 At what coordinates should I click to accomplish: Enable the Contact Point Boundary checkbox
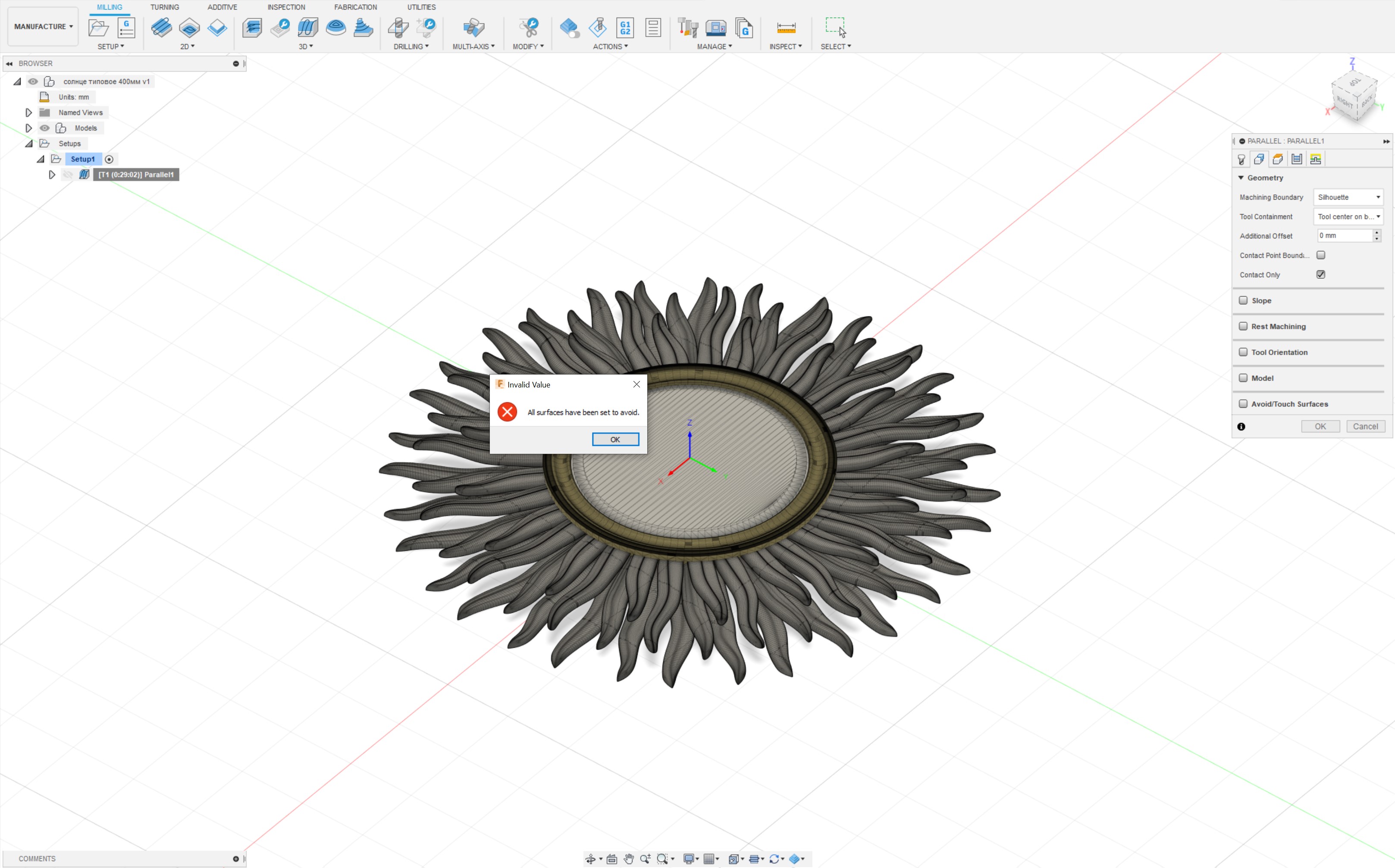tap(1320, 255)
